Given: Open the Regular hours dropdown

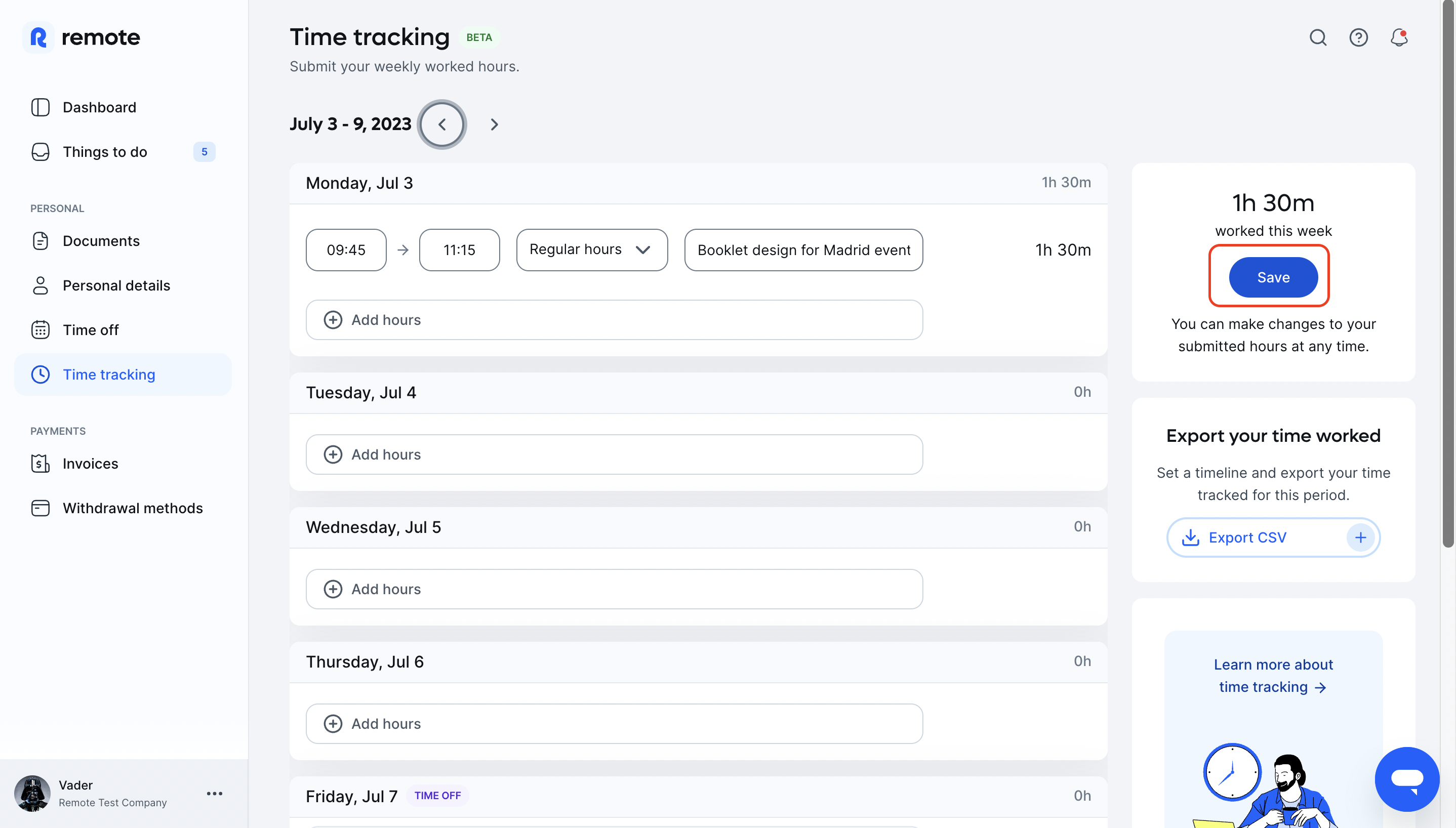Looking at the screenshot, I should [x=591, y=250].
